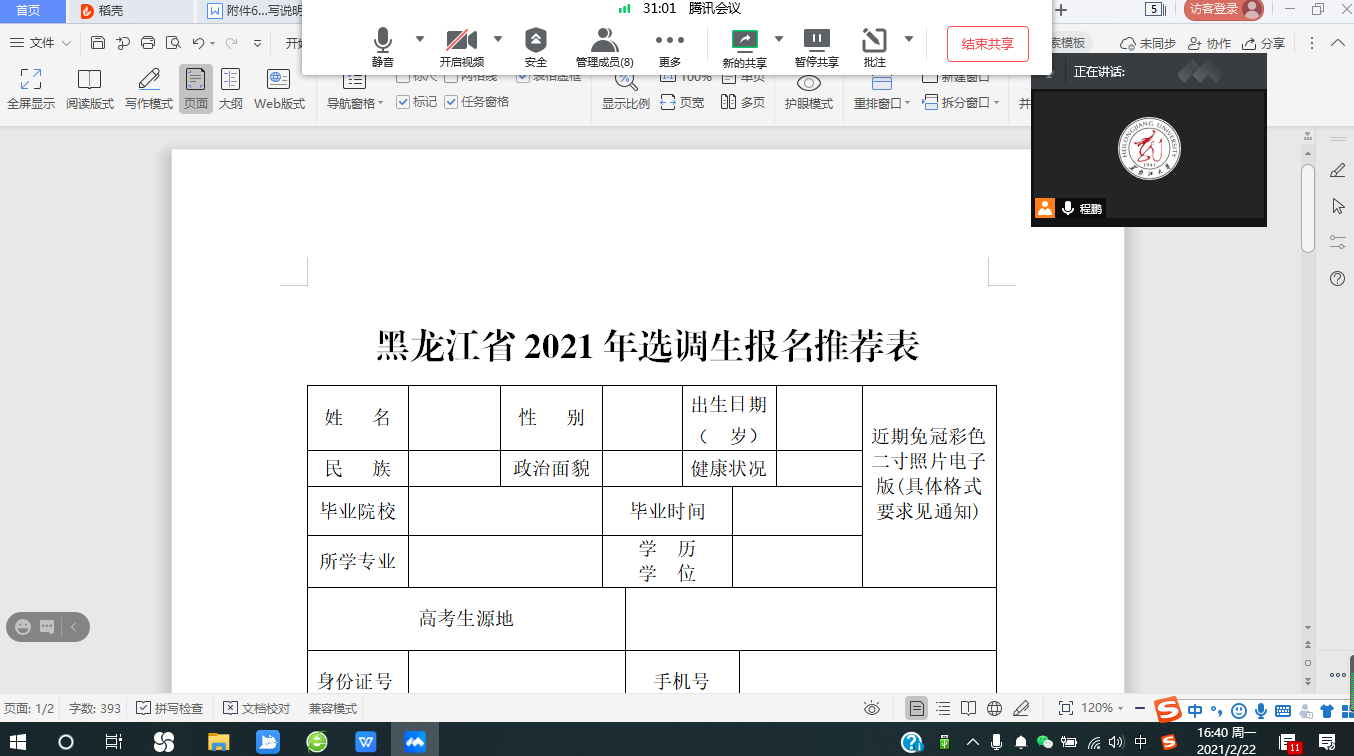Switch to reading layout (阅读版式)

(x=90, y=89)
